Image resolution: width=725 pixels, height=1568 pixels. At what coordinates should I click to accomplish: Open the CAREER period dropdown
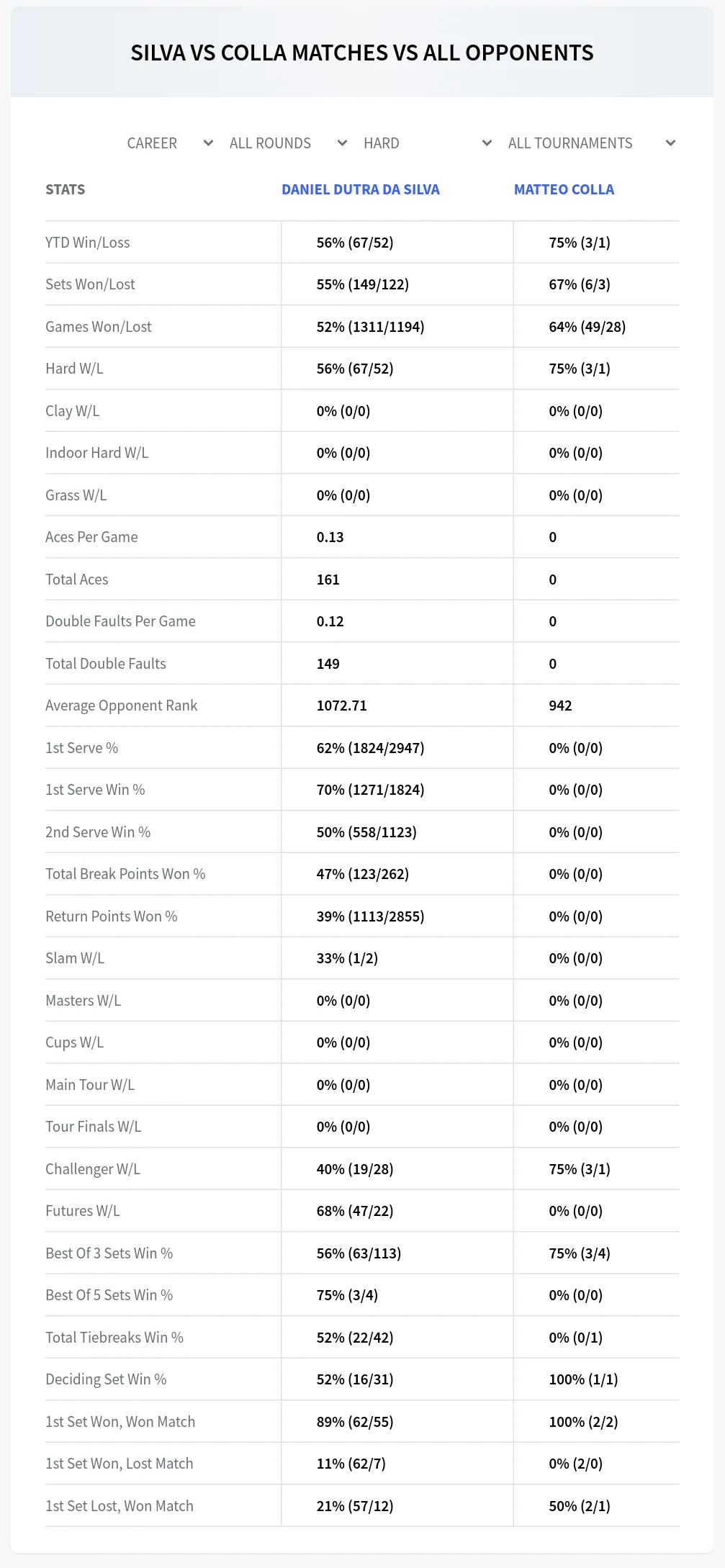[171, 143]
